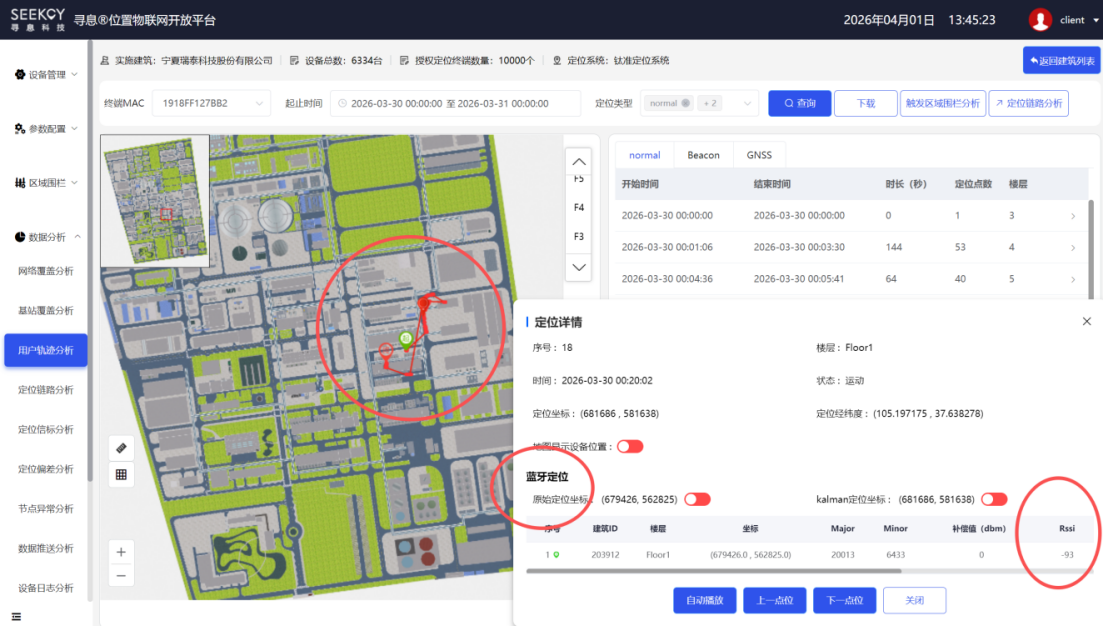Click the 起止时间 date range field

click(x=456, y=104)
